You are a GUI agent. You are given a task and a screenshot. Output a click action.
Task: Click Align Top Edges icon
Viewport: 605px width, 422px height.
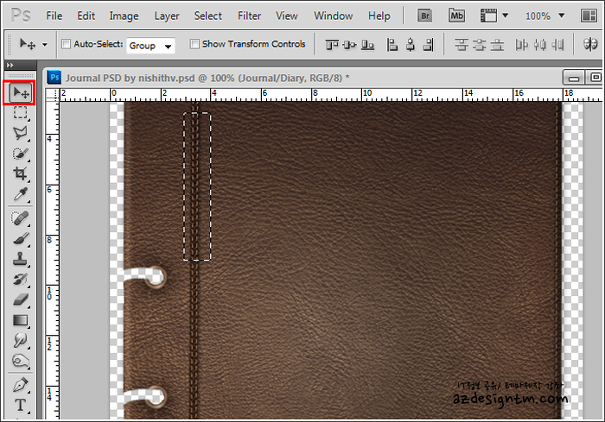tap(331, 45)
